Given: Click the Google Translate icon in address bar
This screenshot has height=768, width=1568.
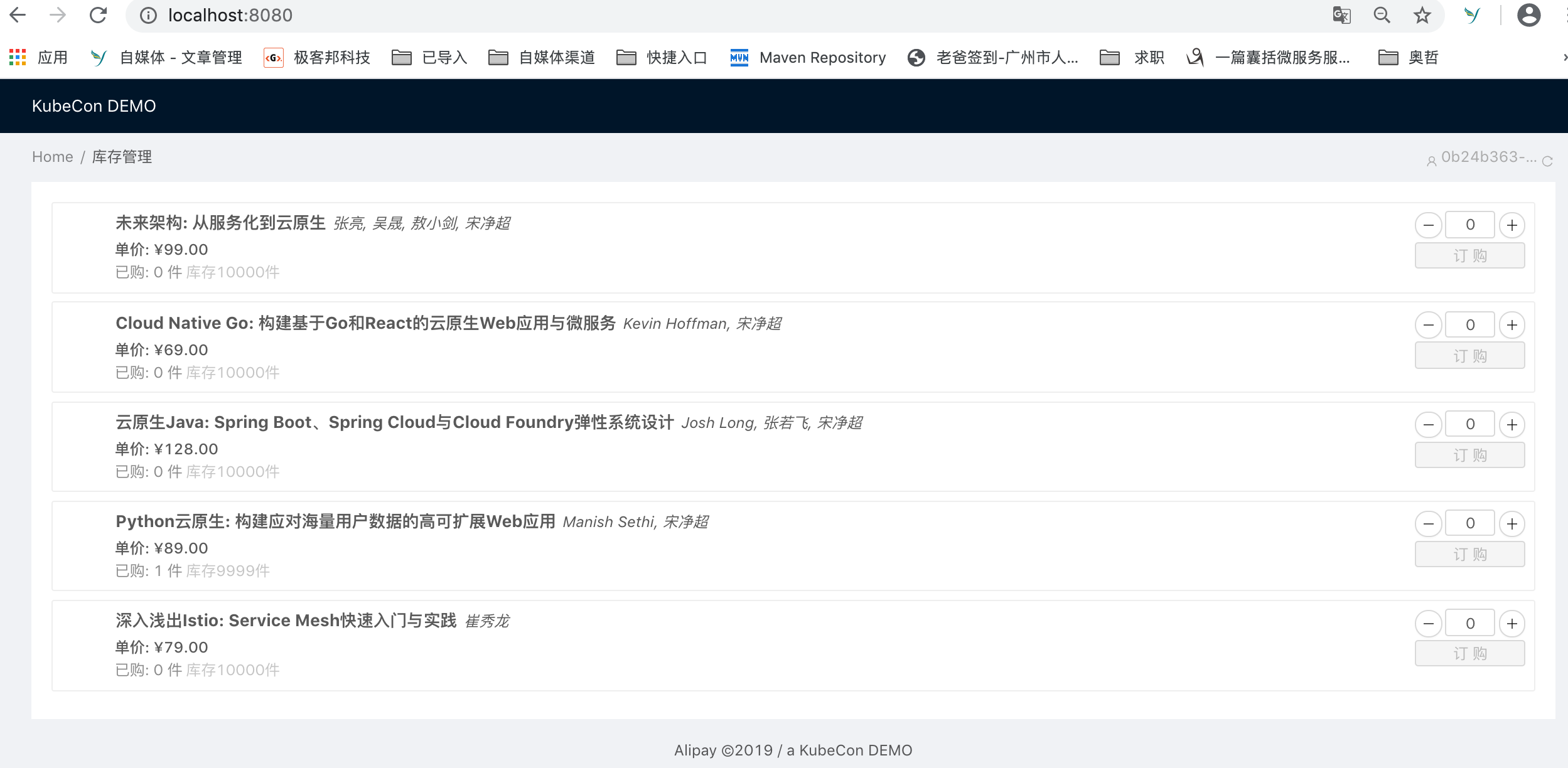Looking at the screenshot, I should coord(1341,15).
